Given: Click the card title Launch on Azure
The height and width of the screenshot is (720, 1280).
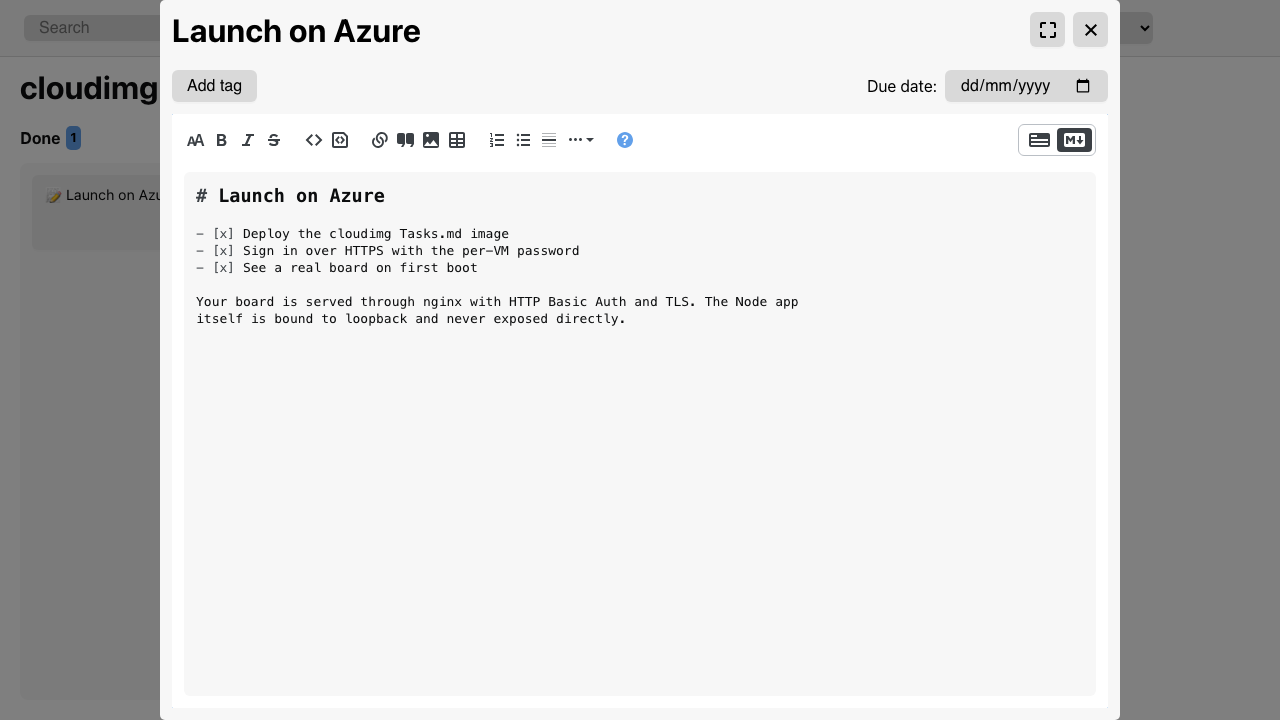Looking at the screenshot, I should click(x=296, y=31).
